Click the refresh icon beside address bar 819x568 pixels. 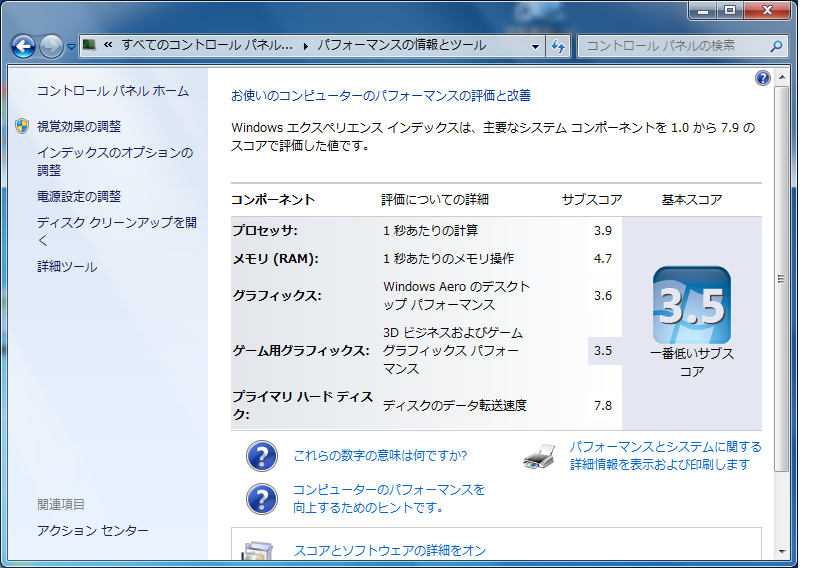(558, 46)
